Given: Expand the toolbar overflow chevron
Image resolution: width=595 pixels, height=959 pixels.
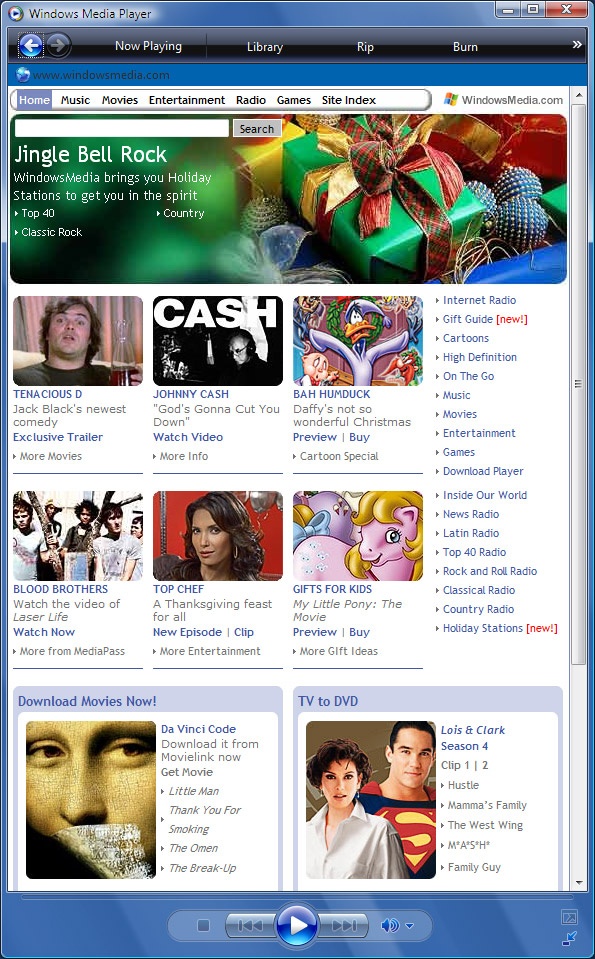Looking at the screenshot, I should click(x=577, y=45).
